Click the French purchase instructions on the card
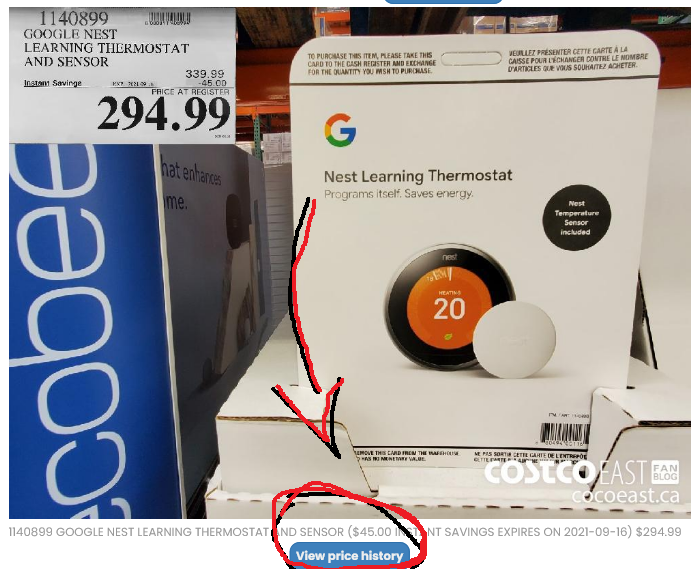The width and height of the screenshot is (694, 569). click(x=578, y=59)
